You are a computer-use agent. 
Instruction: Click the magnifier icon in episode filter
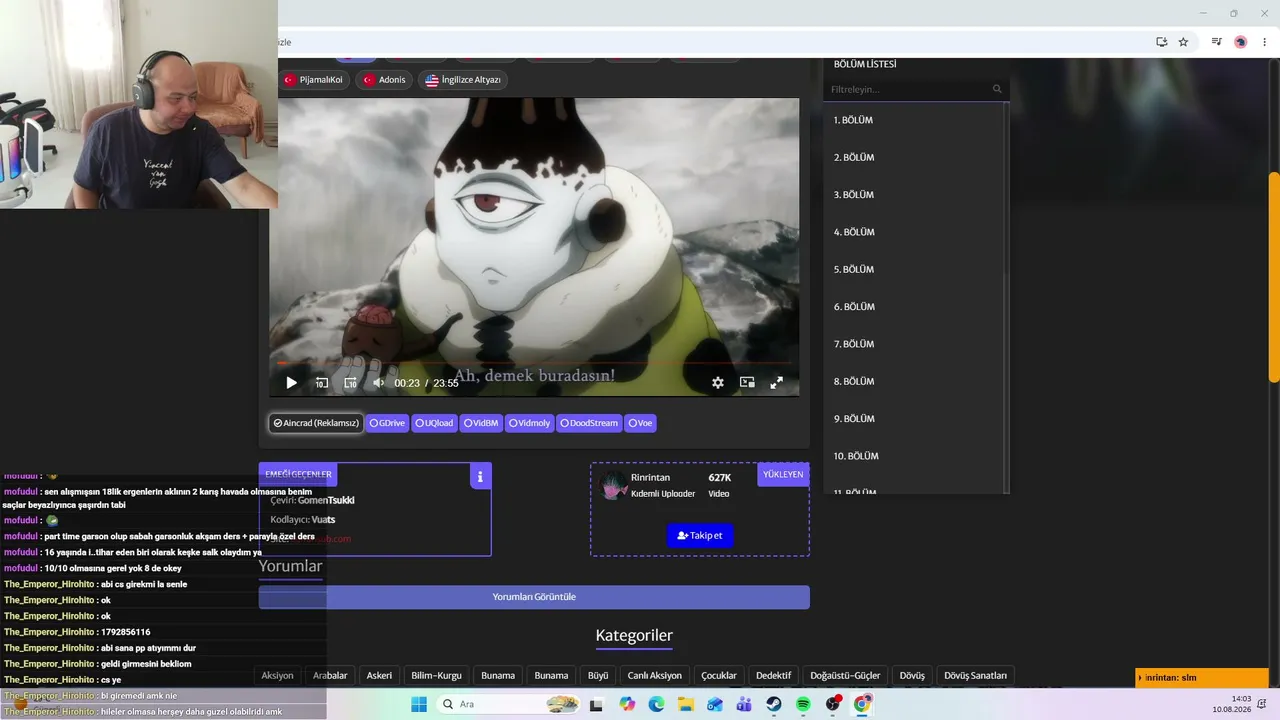tap(997, 89)
